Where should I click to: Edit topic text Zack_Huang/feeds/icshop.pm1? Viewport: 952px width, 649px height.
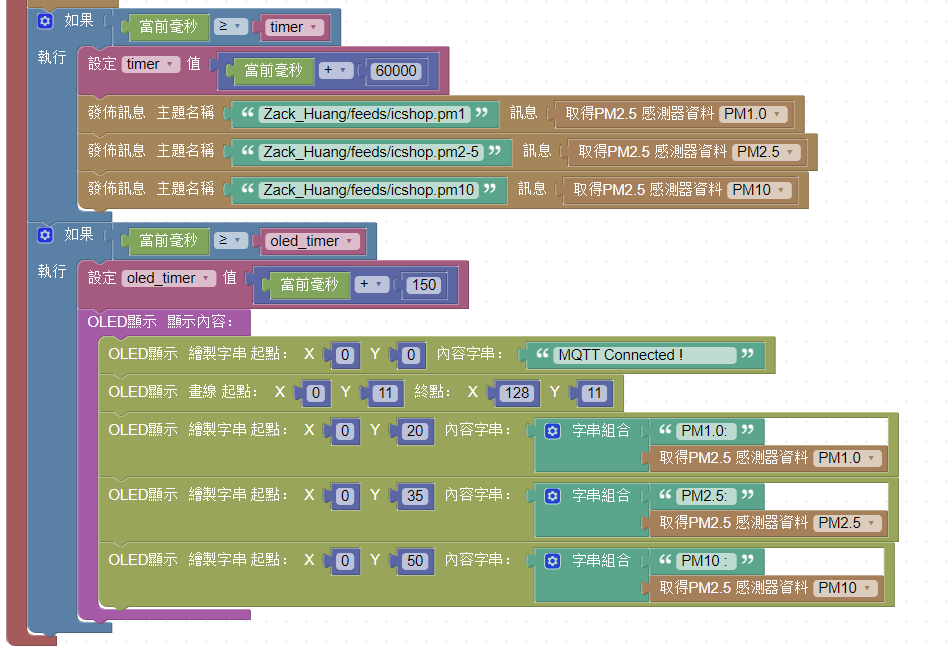point(364,115)
